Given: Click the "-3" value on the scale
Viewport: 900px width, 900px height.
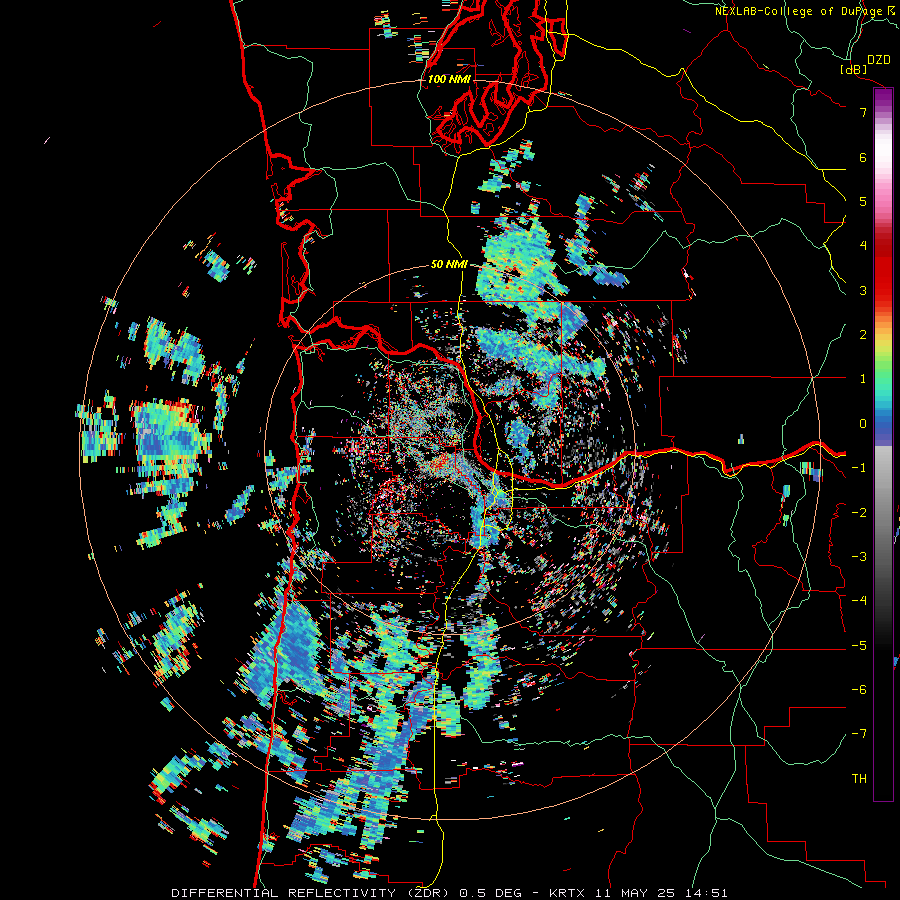Looking at the screenshot, I should pyautogui.click(x=859, y=557).
